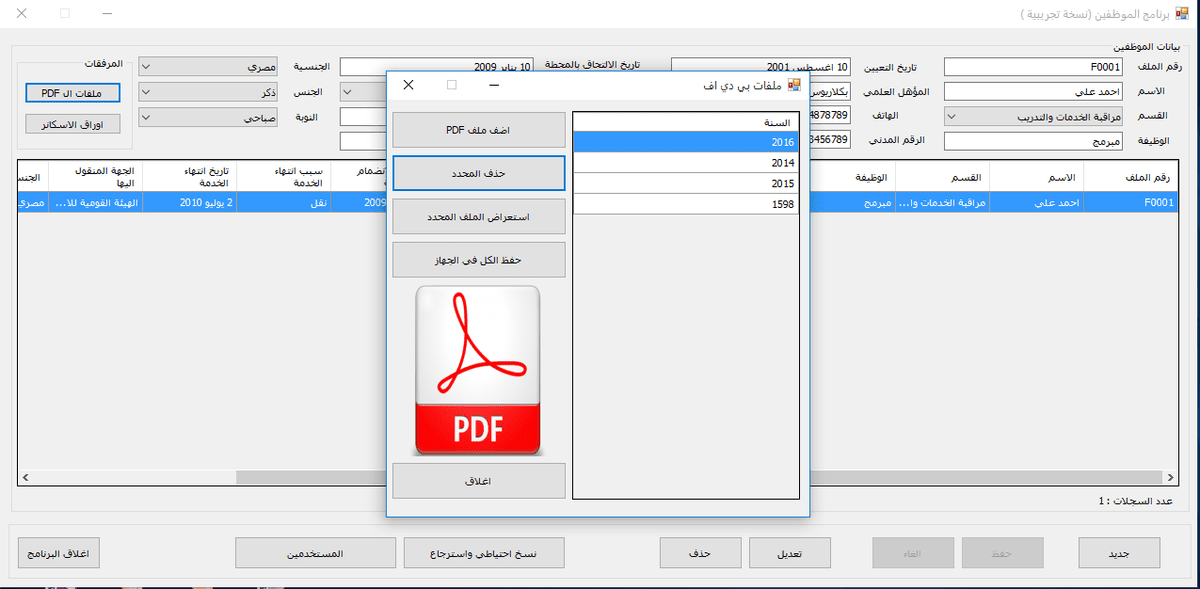1200x589 pixels.
Task: Click the المستخدمين button
Action: pyautogui.click(x=316, y=553)
